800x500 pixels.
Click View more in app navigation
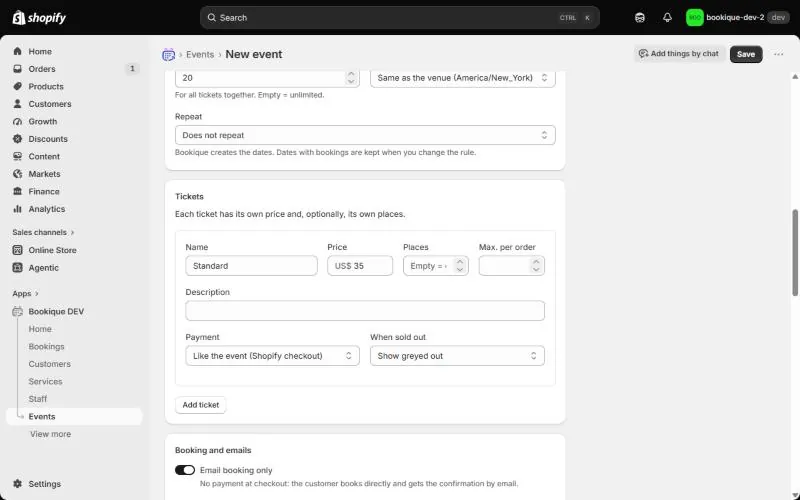coord(51,434)
